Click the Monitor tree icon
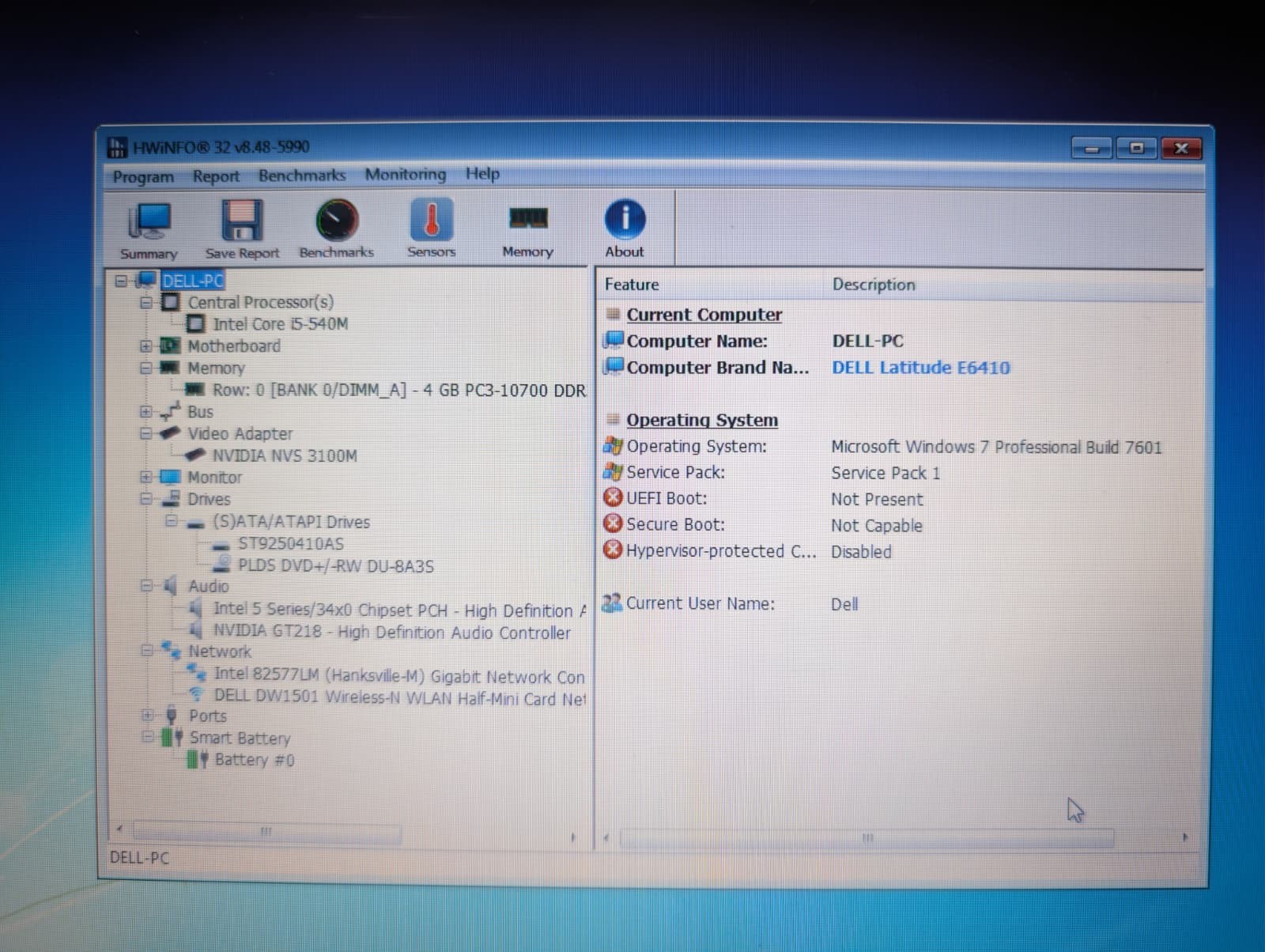 pos(170,477)
